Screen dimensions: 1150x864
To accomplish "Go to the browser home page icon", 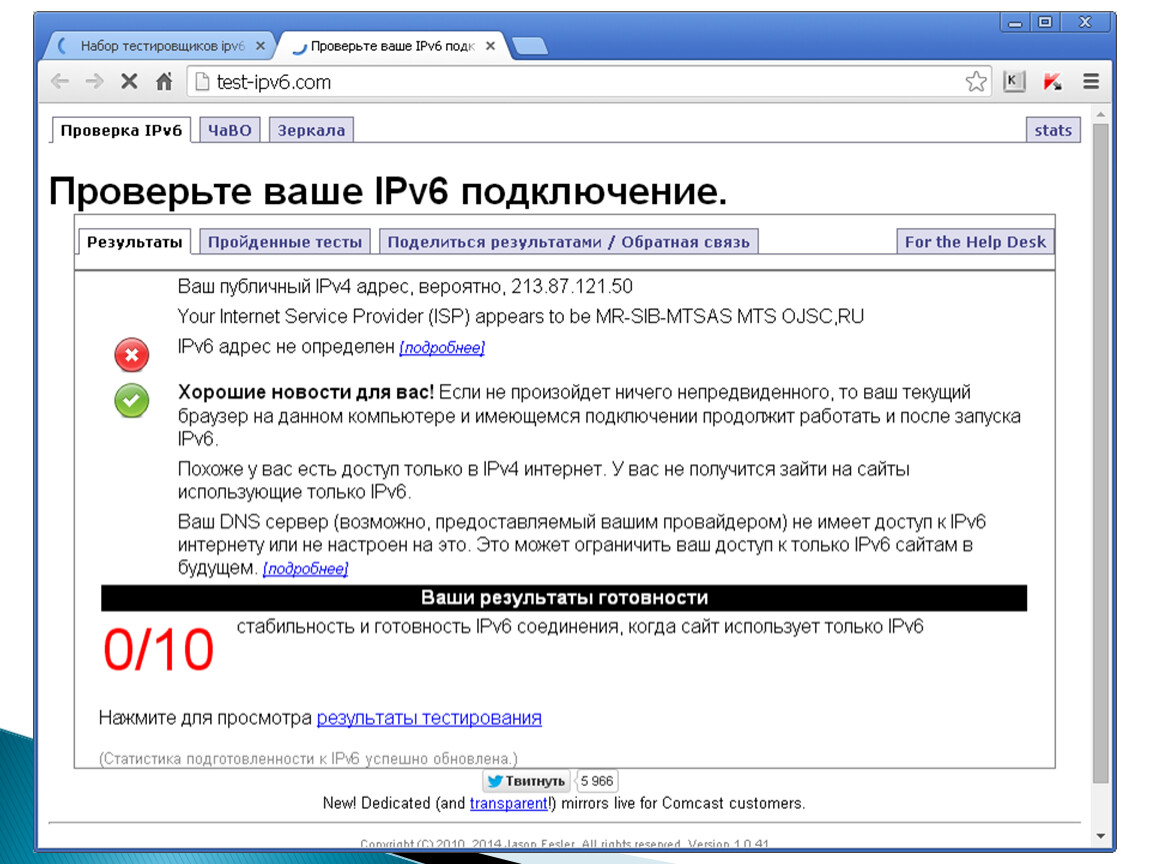I will (164, 82).
